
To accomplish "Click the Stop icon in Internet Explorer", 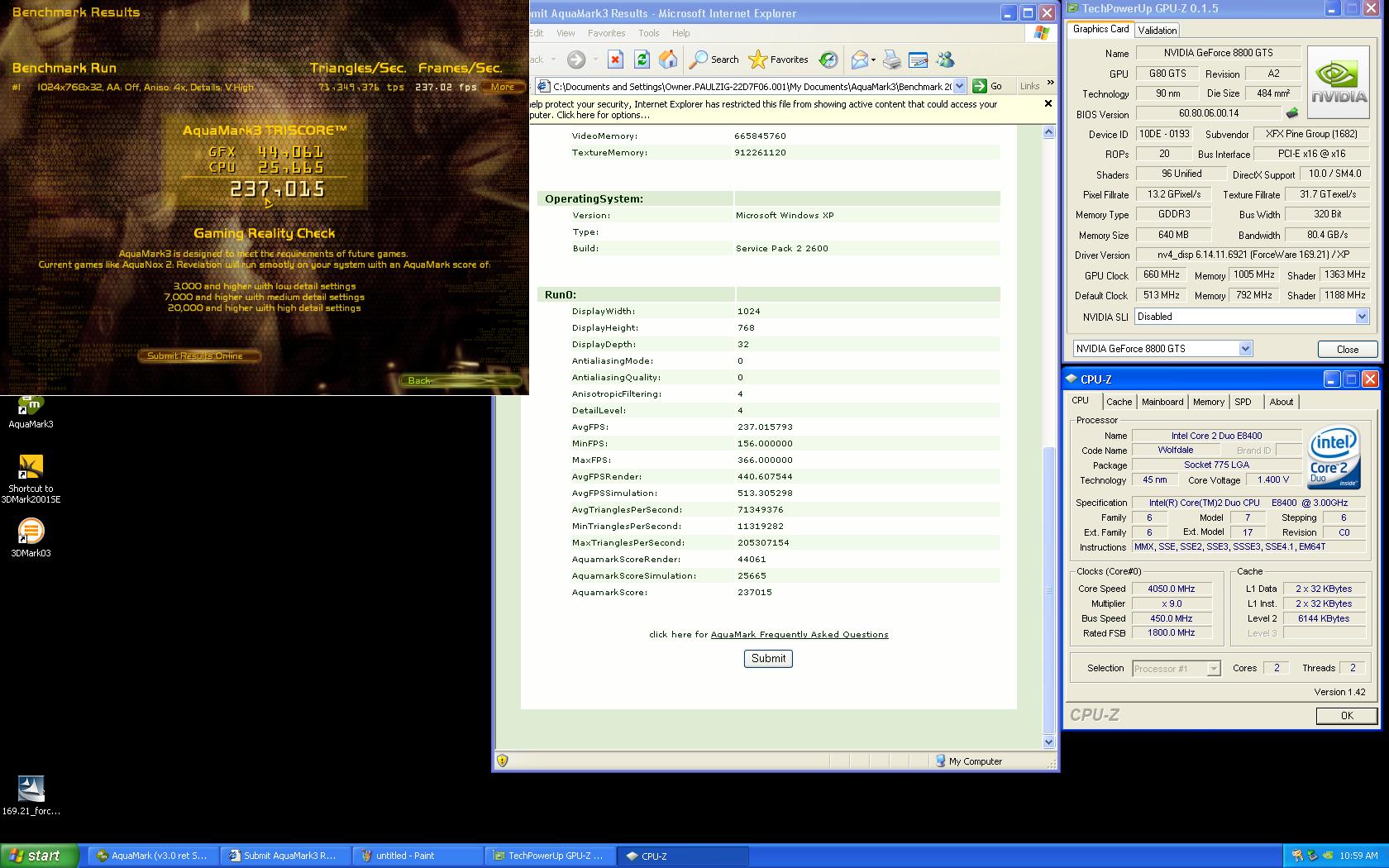I will click(615, 60).
